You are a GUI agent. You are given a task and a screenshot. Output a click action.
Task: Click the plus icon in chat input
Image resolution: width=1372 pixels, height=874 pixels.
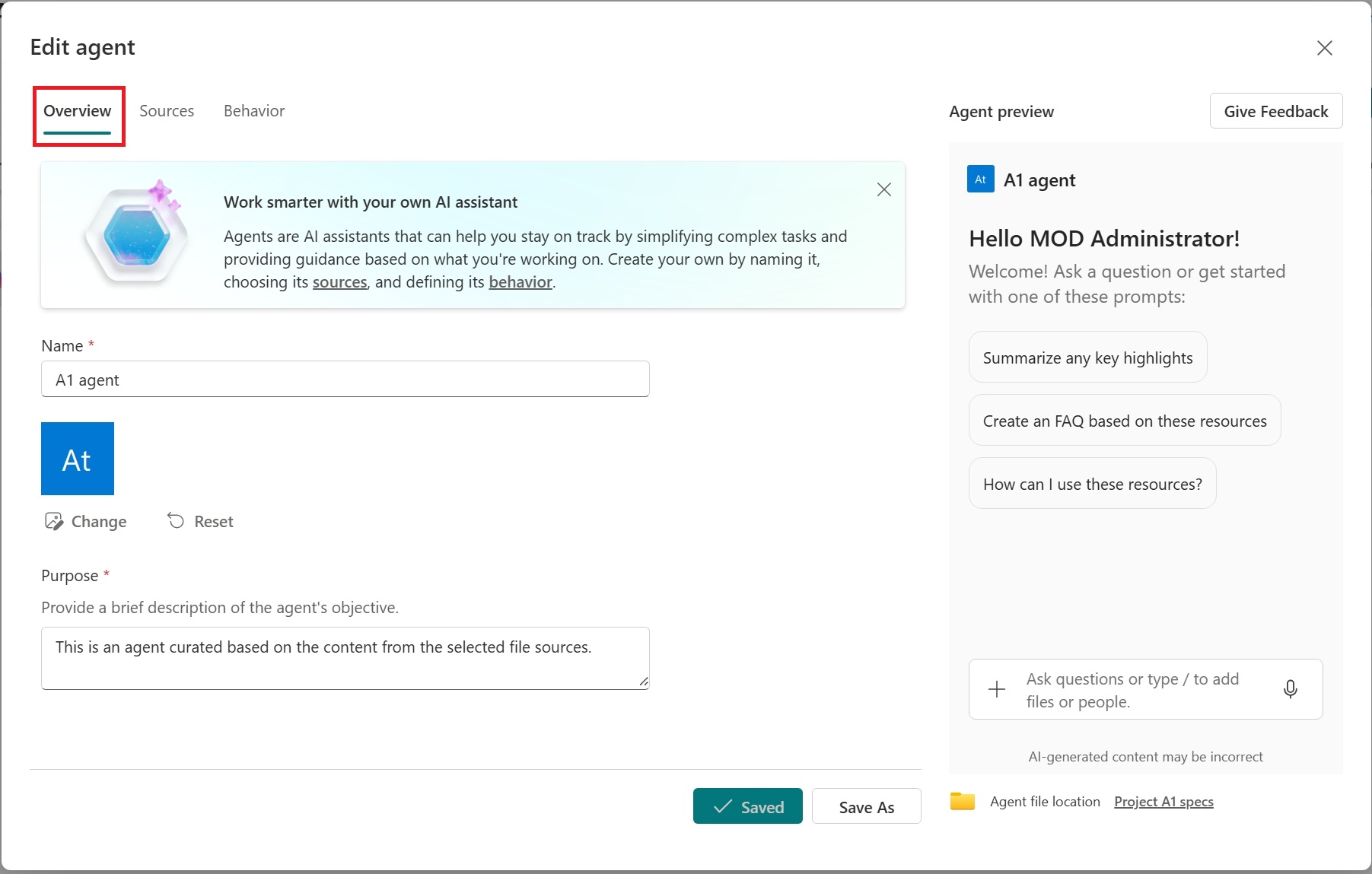(x=996, y=689)
